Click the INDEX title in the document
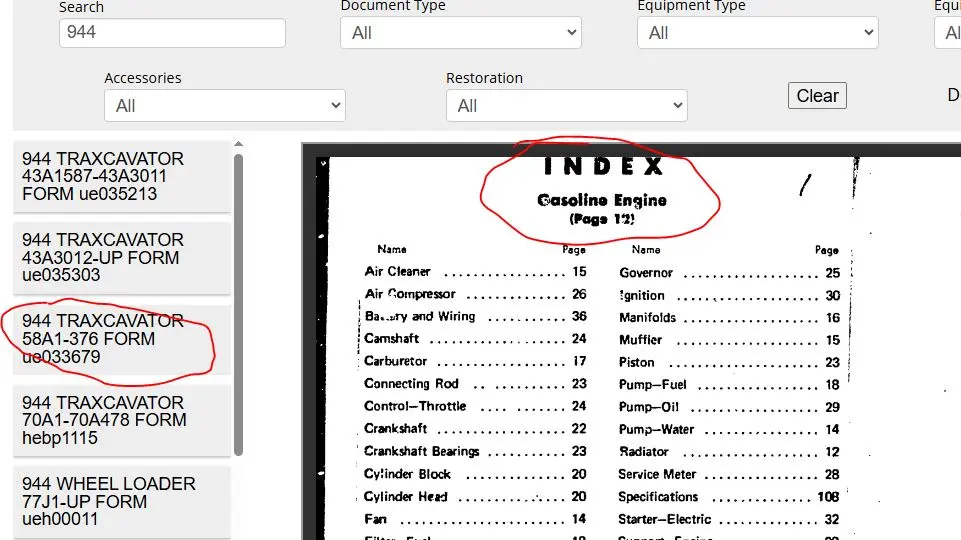961x540 pixels. 603,166
